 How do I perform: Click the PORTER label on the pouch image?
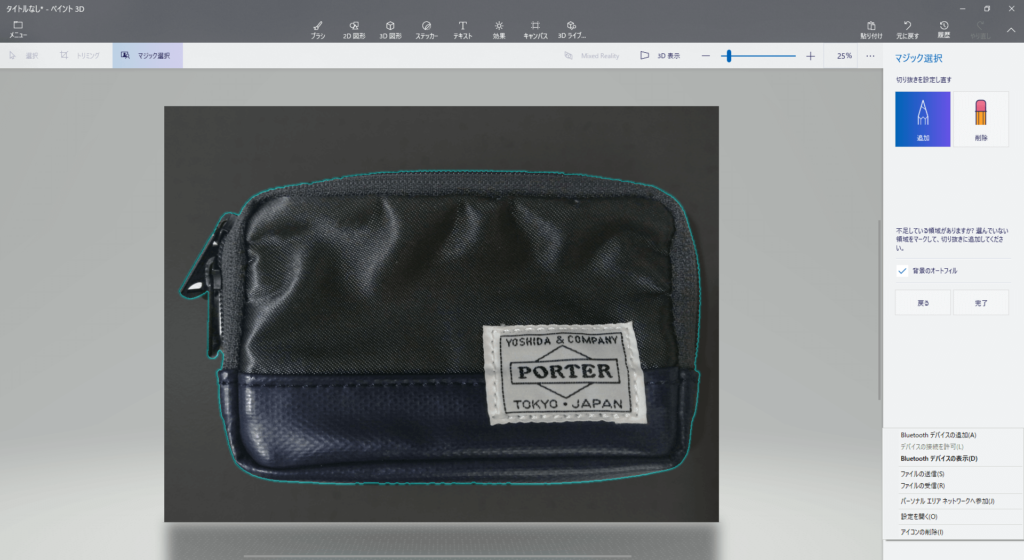click(x=565, y=372)
